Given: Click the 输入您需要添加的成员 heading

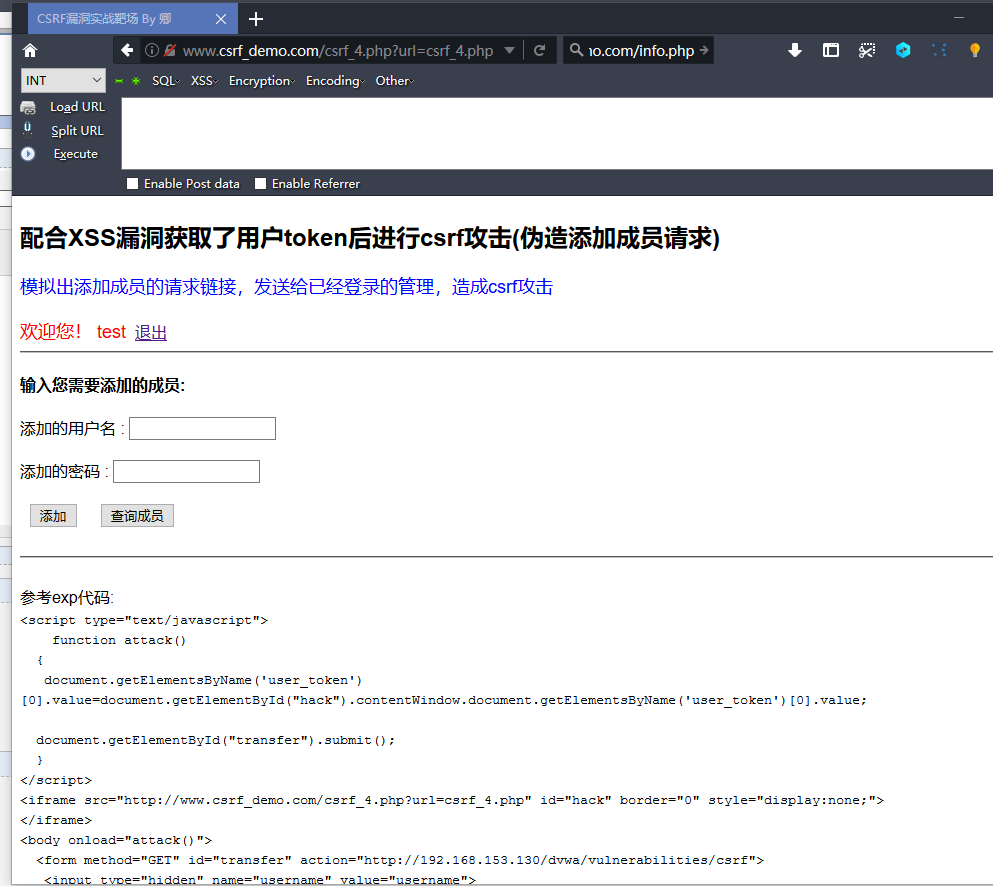Looking at the screenshot, I should pos(102,385).
